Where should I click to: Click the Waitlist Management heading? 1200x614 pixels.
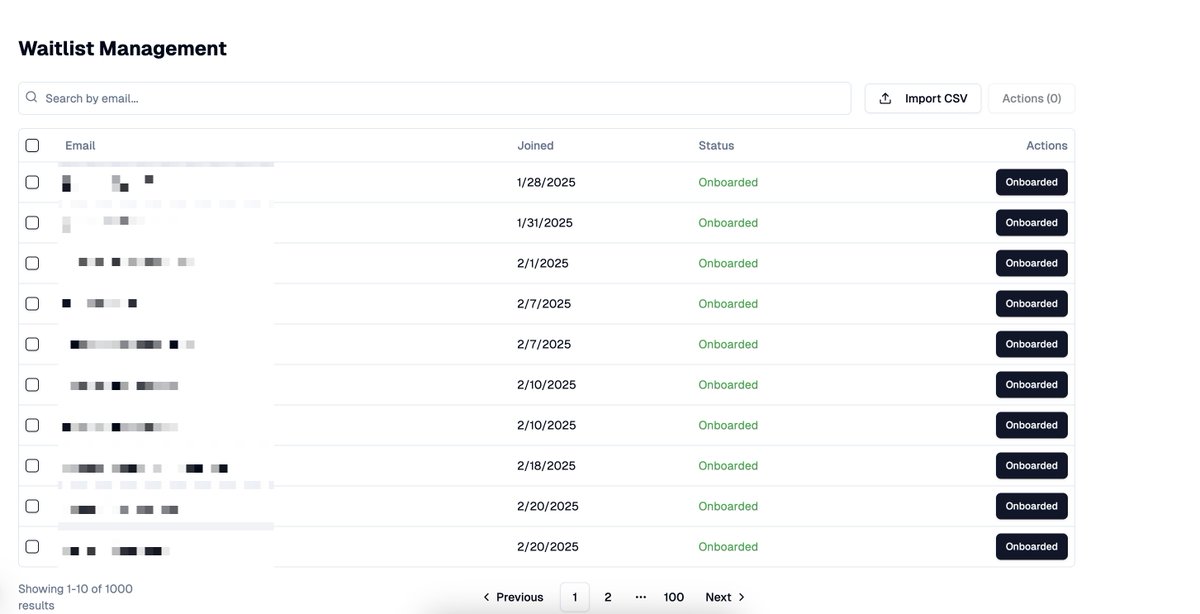click(122, 48)
